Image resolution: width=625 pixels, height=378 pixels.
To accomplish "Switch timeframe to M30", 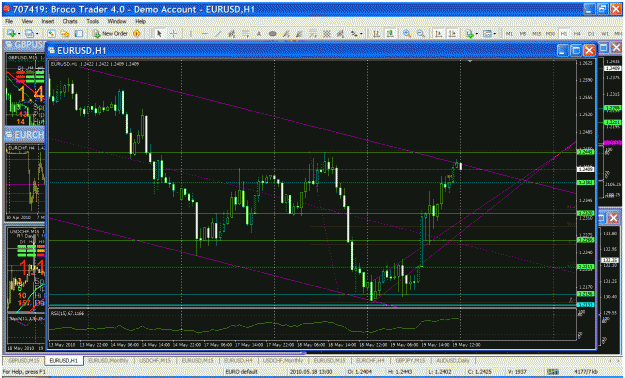I will pyautogui.click(x=550, y=33).
